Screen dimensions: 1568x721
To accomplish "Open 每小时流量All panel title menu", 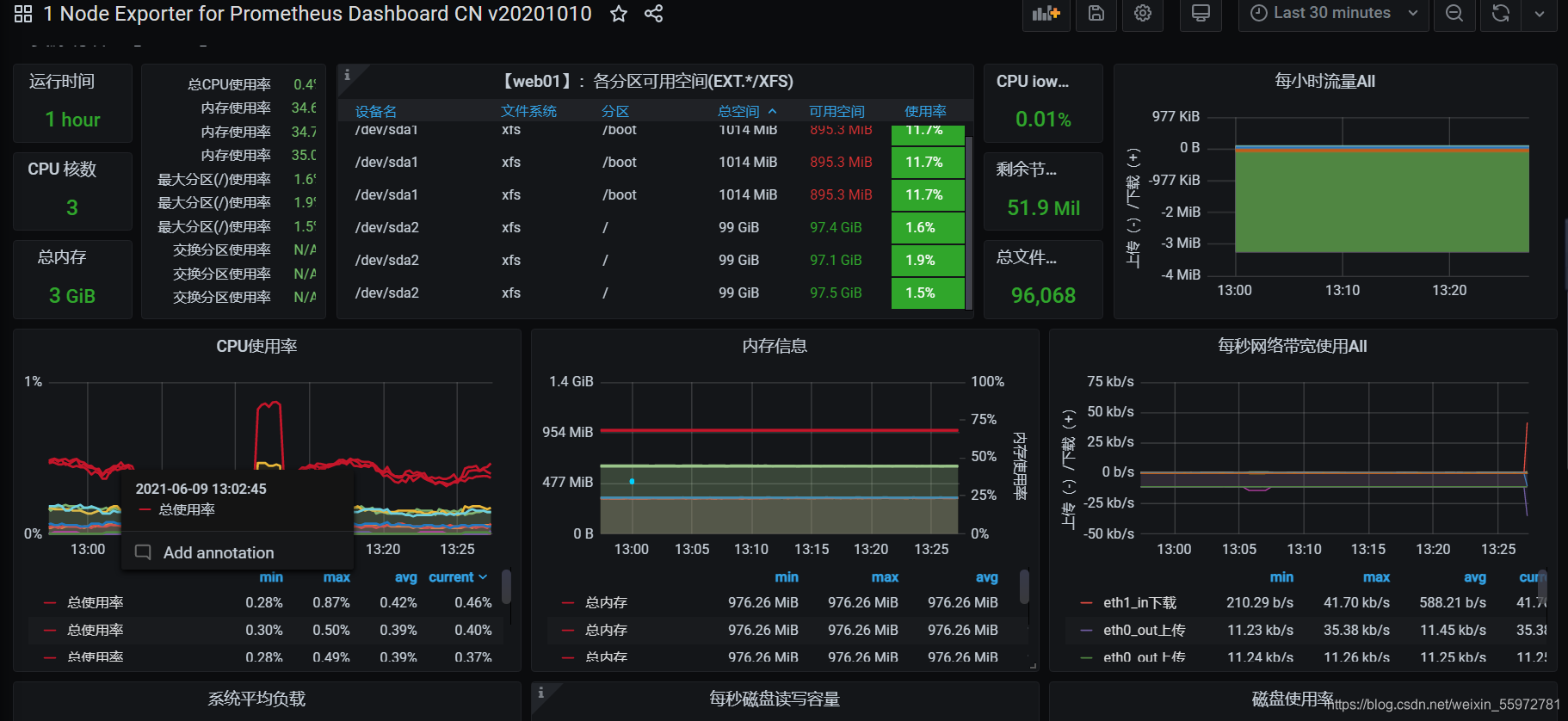I will (x=1324, y=82).
